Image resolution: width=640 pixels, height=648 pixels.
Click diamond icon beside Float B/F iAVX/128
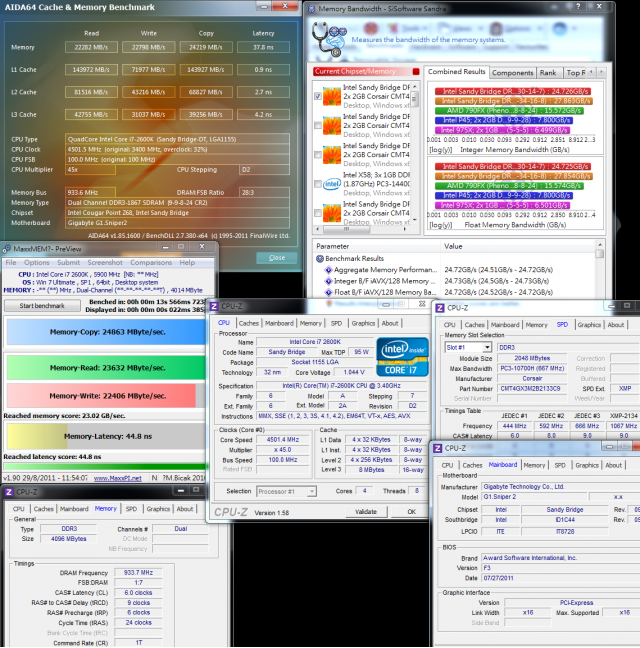pos(328,292)
